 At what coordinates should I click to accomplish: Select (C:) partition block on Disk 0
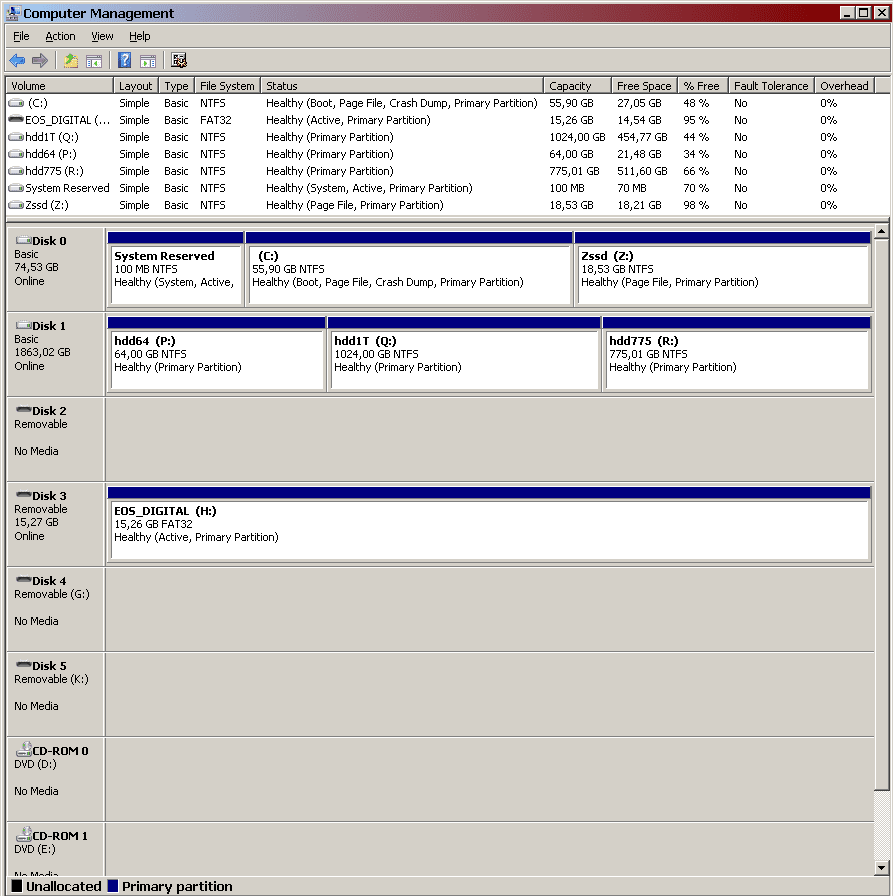[409, 269]
